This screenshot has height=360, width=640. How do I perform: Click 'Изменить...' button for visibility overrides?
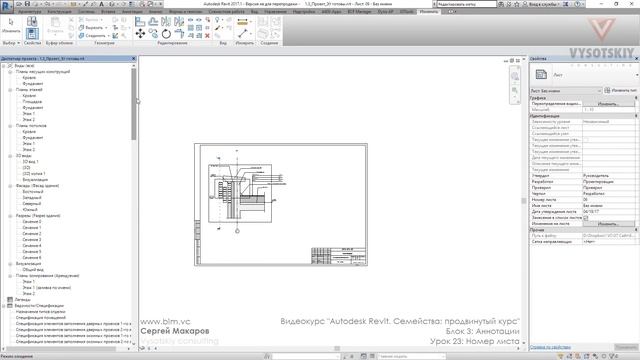point(608,104)
